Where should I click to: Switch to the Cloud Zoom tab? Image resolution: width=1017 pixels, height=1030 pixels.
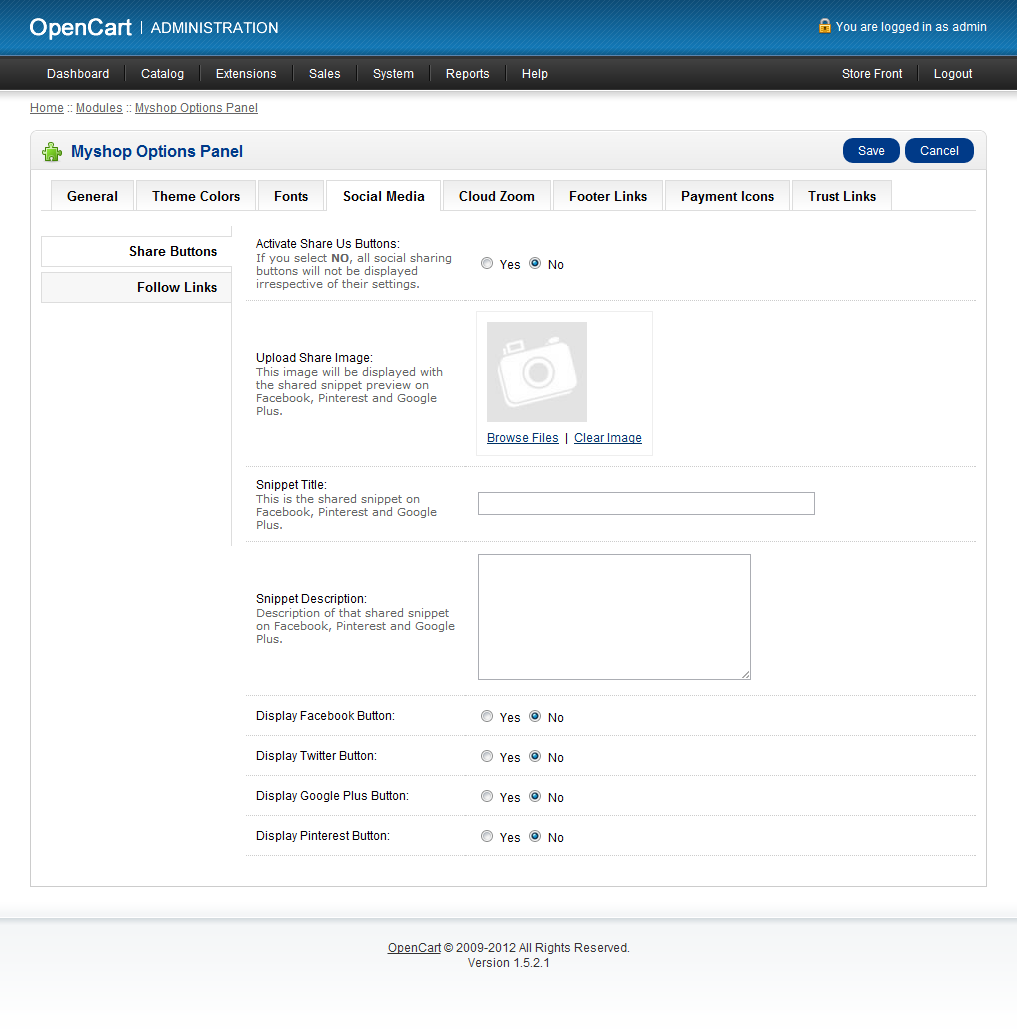click(497, 196)
